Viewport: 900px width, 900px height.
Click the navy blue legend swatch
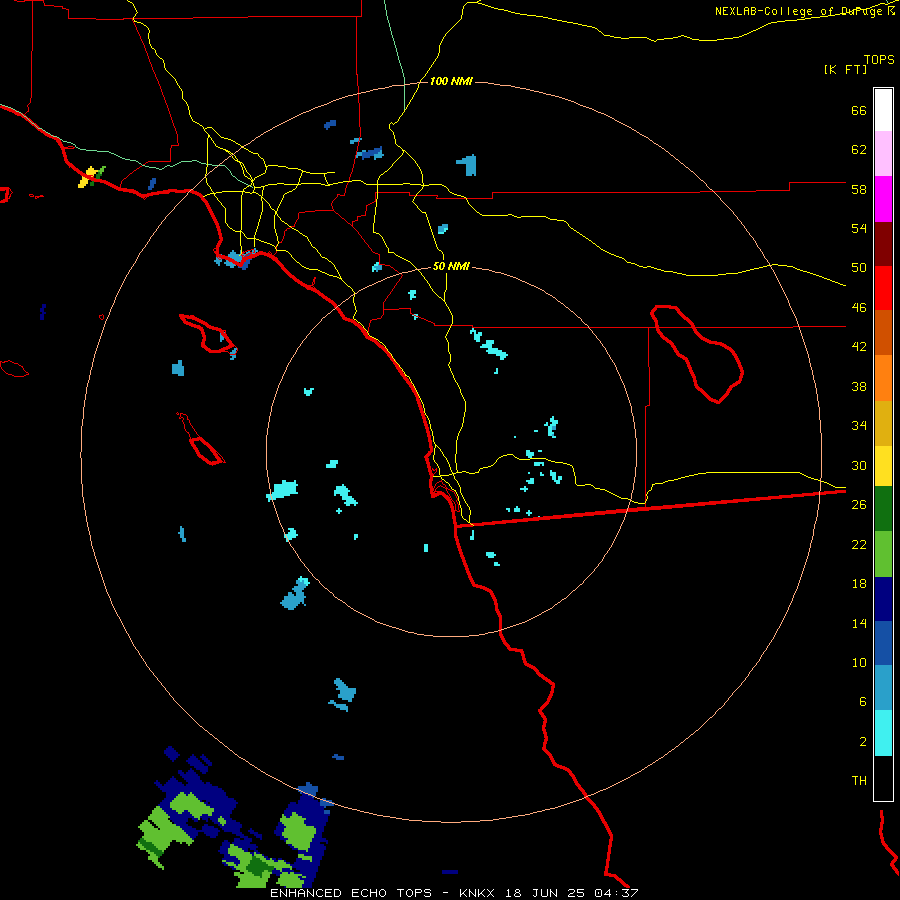coord(883,599)
